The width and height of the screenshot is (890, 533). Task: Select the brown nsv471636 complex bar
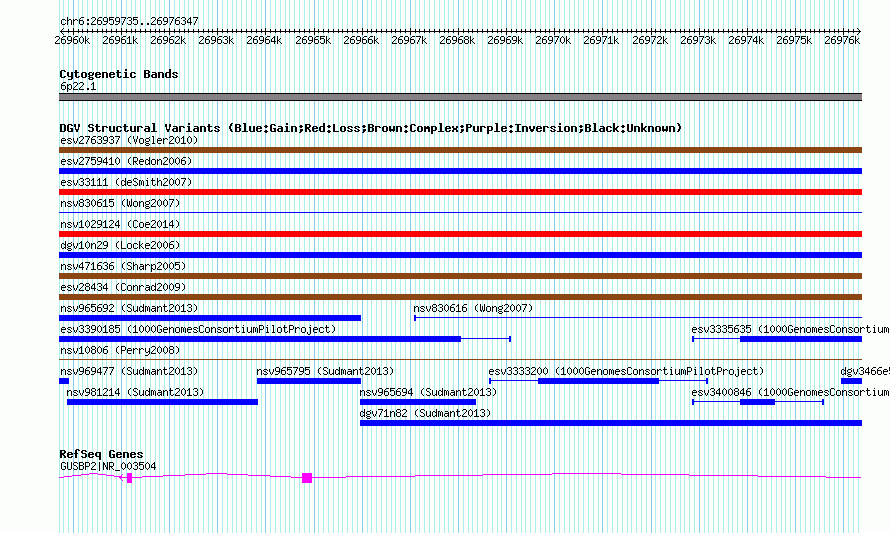point(460,276)
